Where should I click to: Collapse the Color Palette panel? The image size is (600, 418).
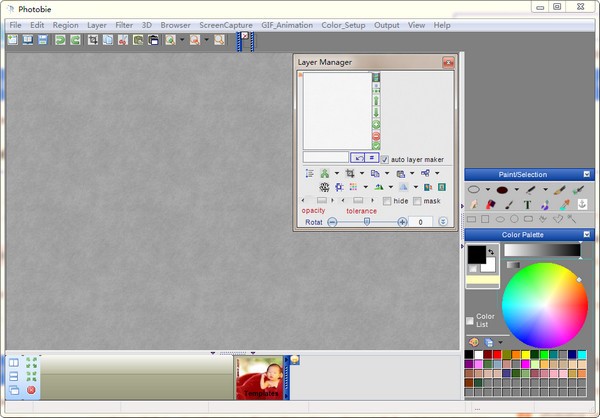coord(587,235)
